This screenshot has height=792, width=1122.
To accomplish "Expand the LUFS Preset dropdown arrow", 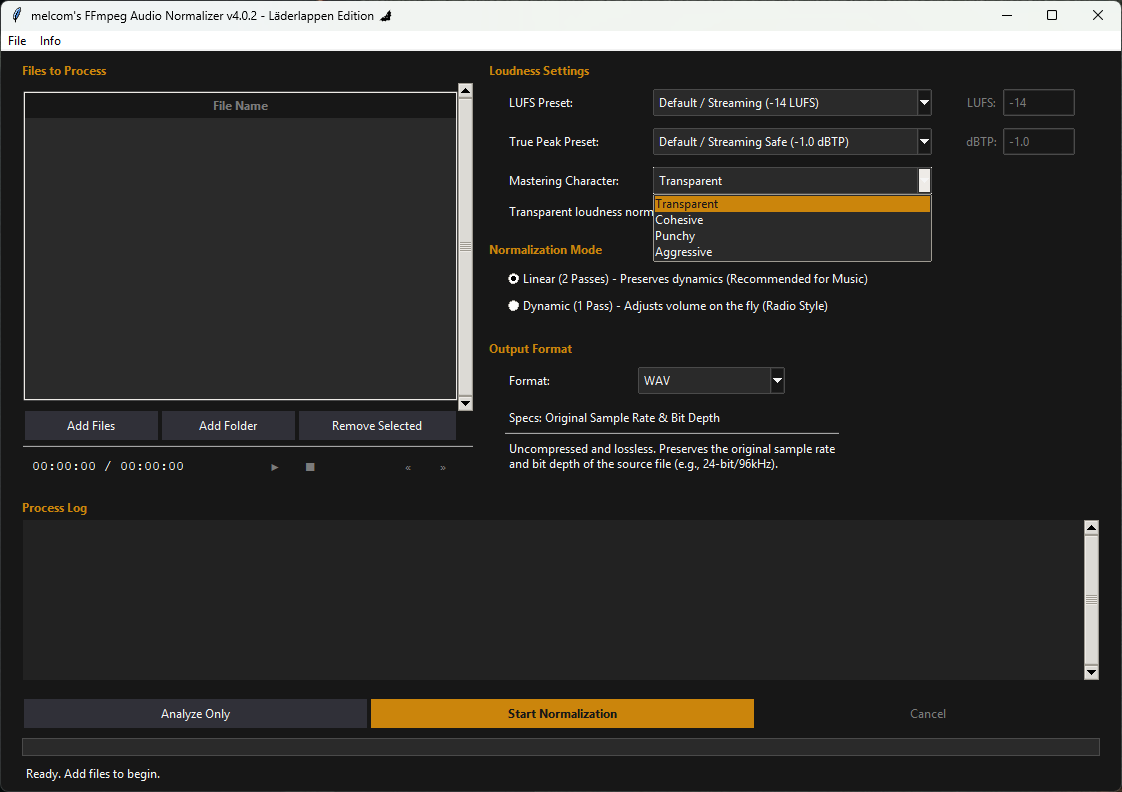I will coord(925,102).
